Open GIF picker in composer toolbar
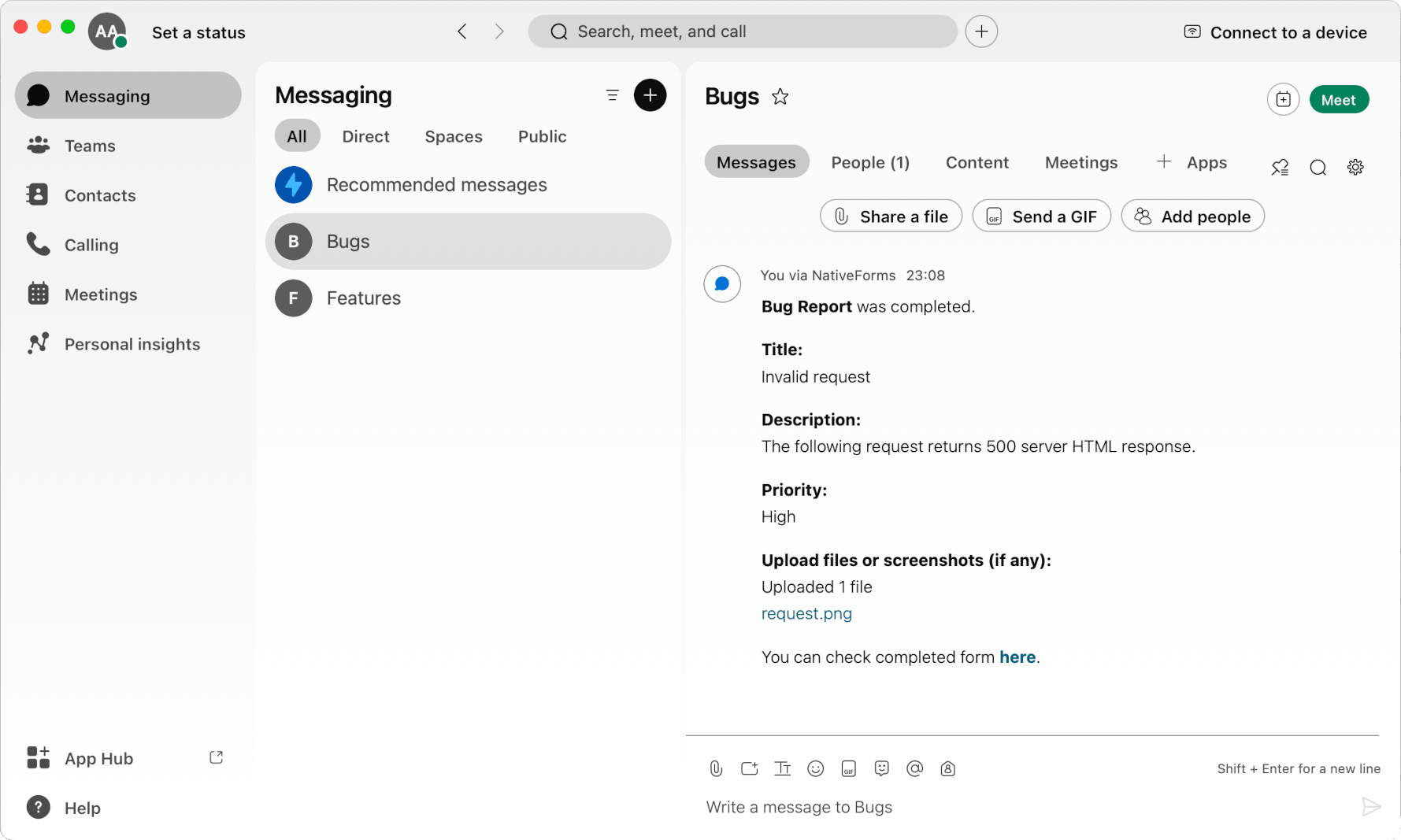Image resolution: width=1401 pixels, height=840 pixels. pos(848,768)
